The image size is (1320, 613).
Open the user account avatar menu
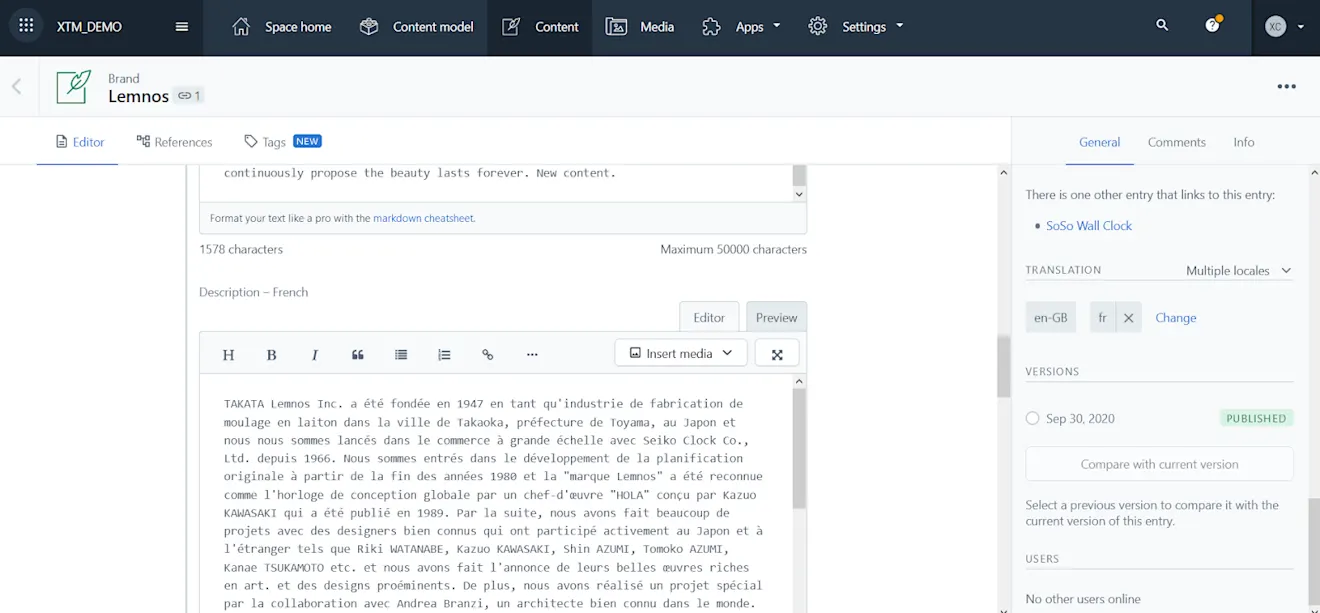1284,27
